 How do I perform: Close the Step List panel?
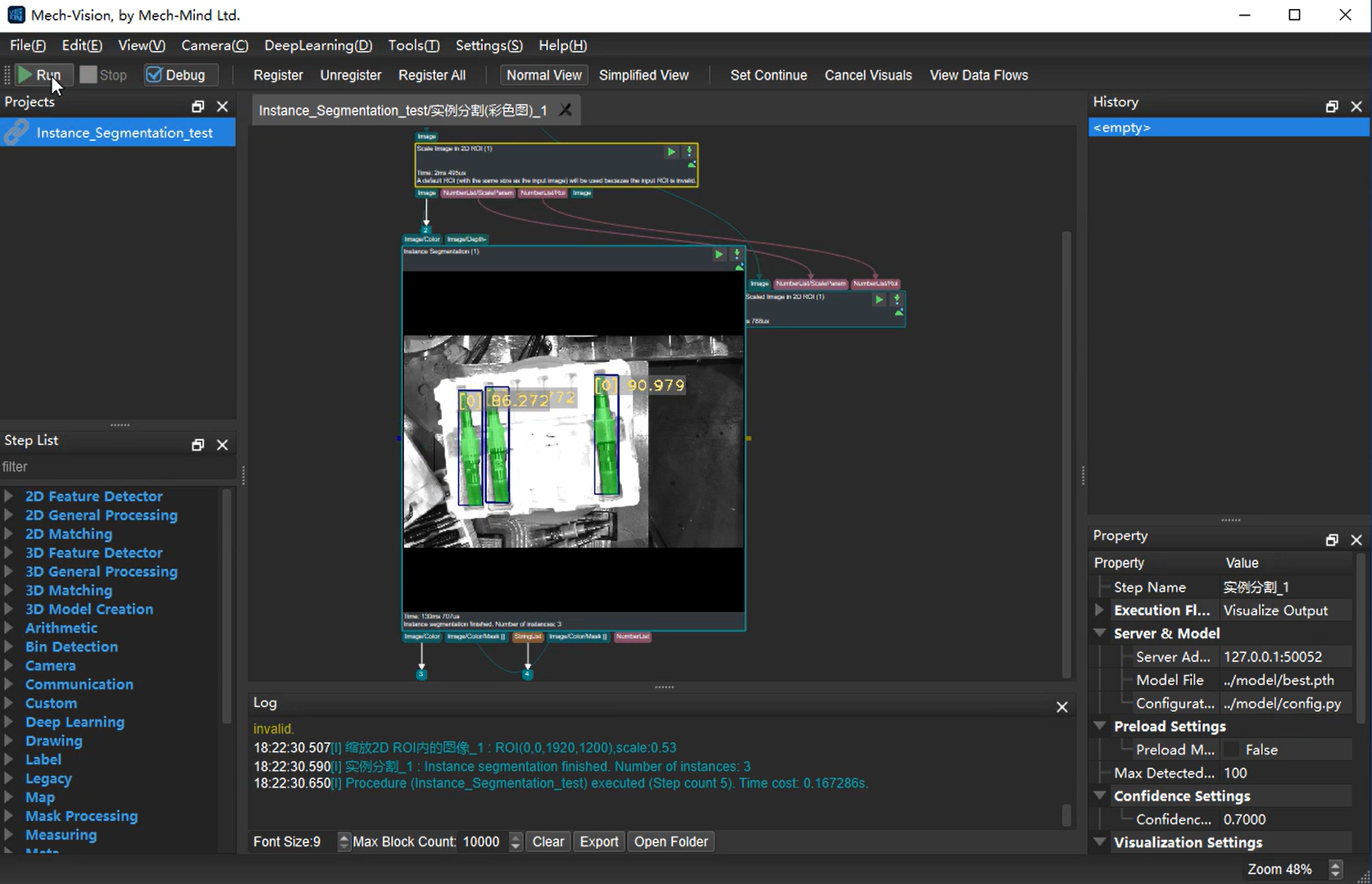pyautogui.click(x=222, y=445)
